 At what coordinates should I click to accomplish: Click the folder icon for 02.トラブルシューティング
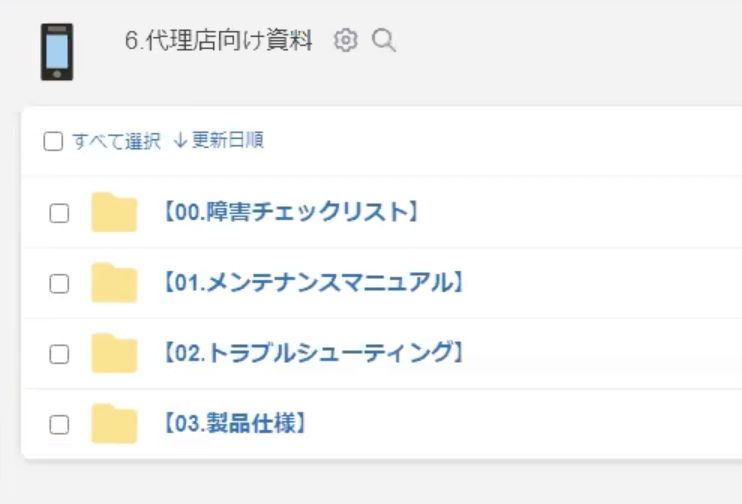point(114,353)
